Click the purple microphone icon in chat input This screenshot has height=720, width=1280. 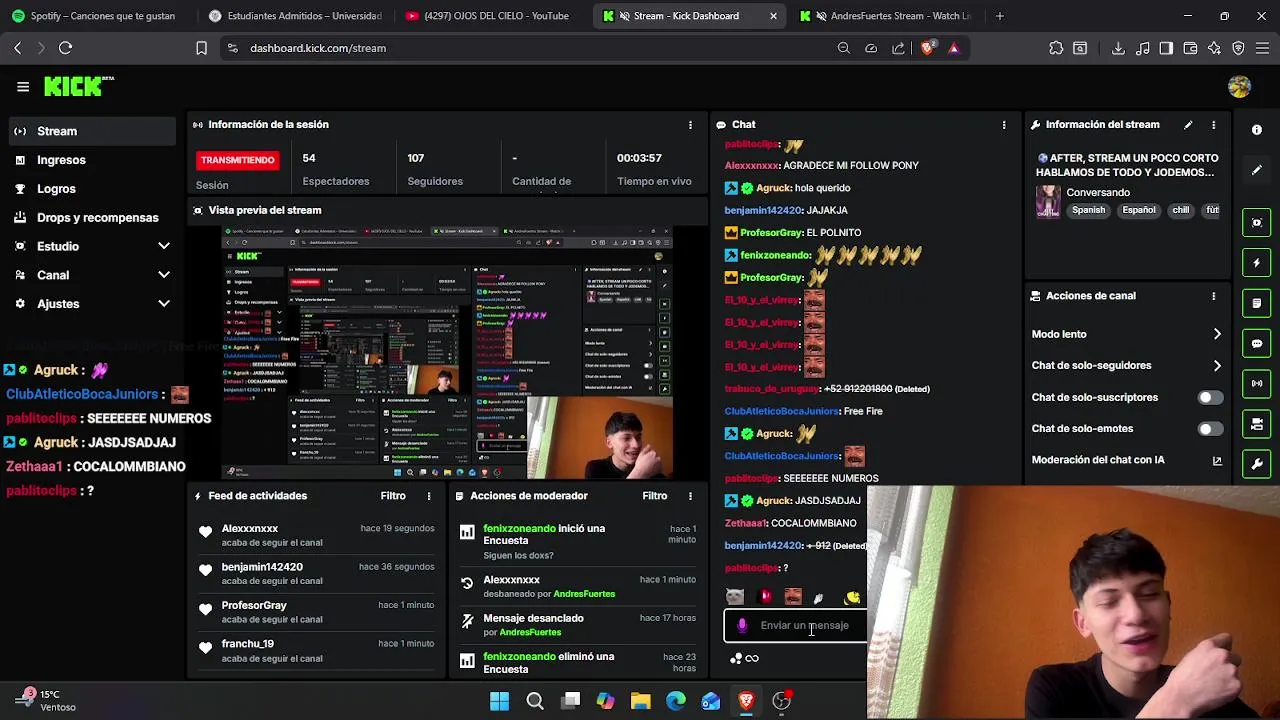pos(742,626)
